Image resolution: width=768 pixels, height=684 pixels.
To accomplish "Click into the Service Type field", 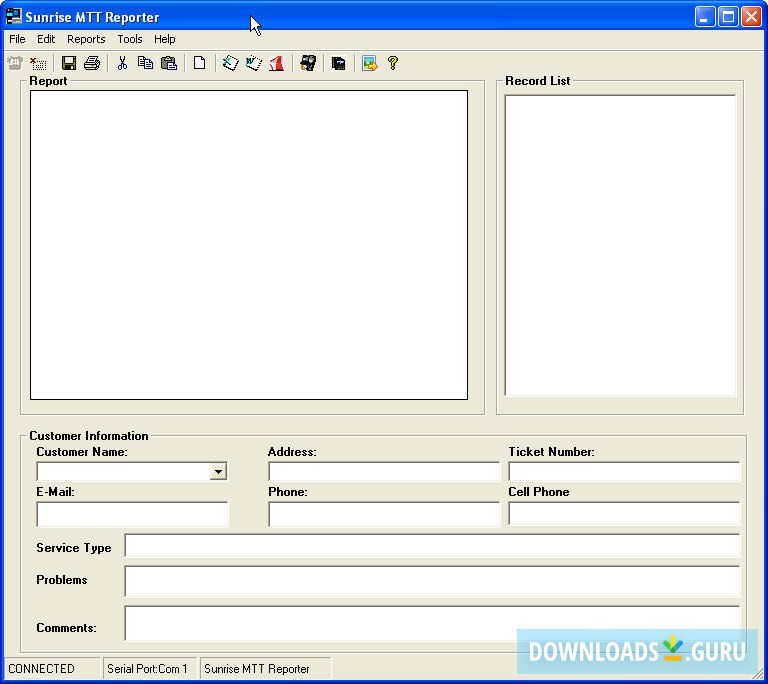I will [432, 546].
